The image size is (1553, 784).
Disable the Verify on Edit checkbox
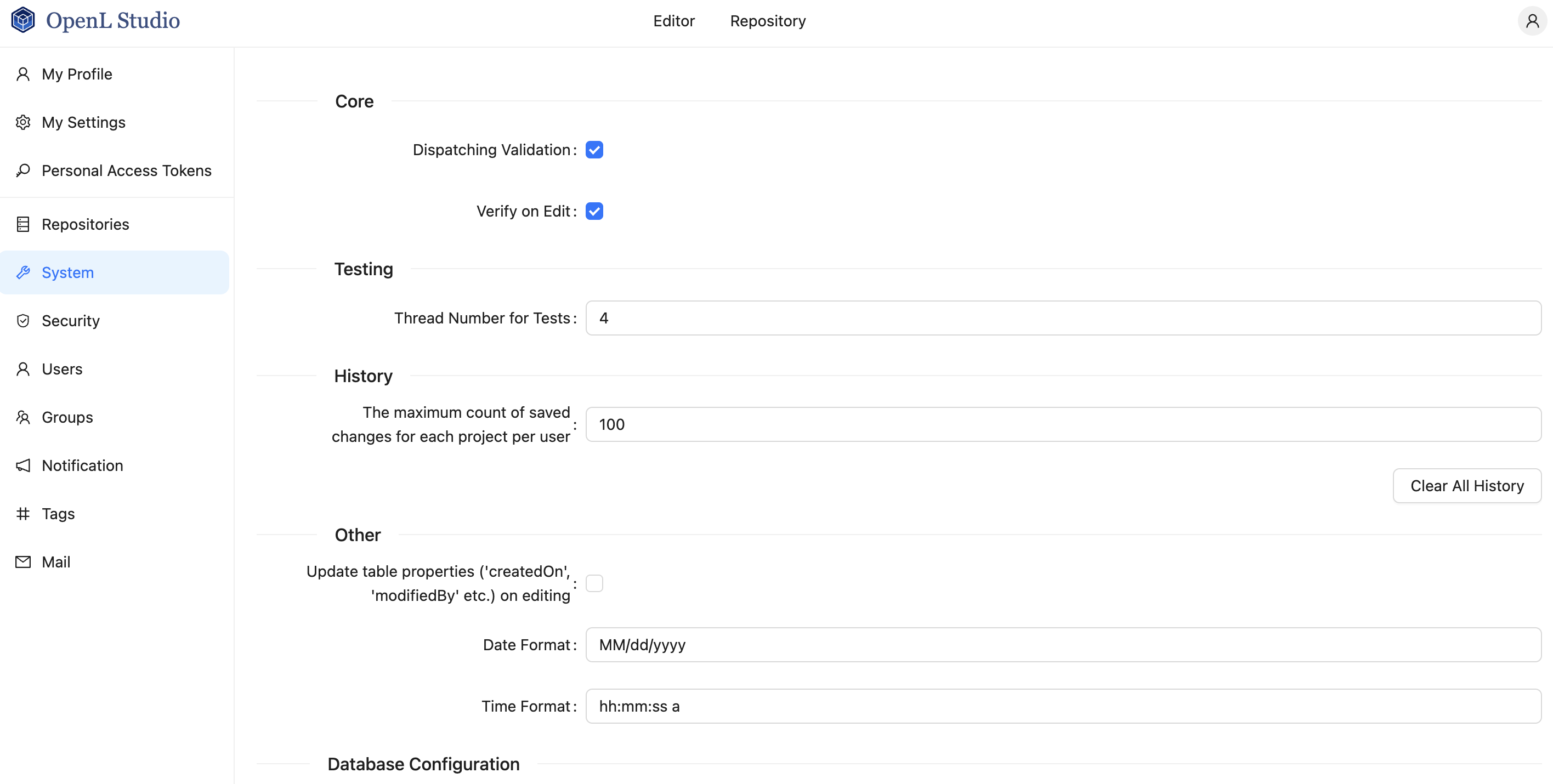(594, 211)
